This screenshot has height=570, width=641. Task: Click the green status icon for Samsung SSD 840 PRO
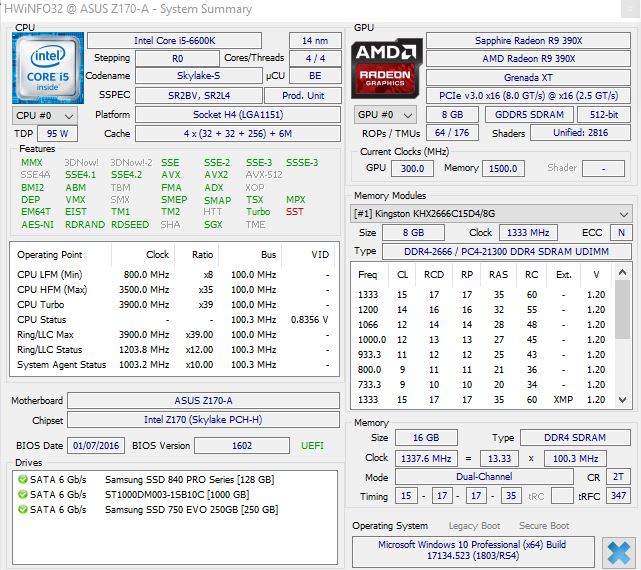[x=23, y=479]
